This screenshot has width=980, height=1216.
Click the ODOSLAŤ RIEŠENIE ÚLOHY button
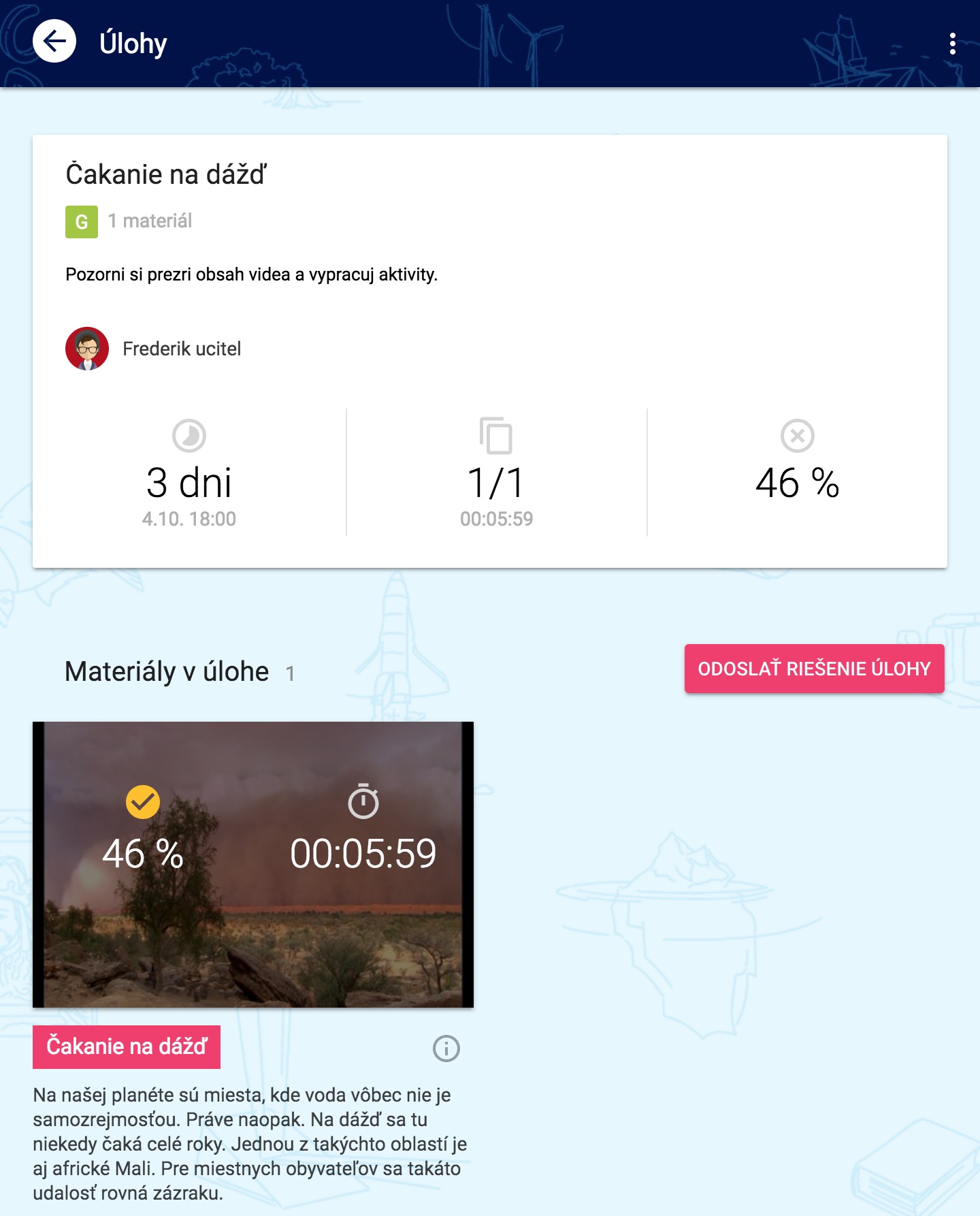coord(815,669)
